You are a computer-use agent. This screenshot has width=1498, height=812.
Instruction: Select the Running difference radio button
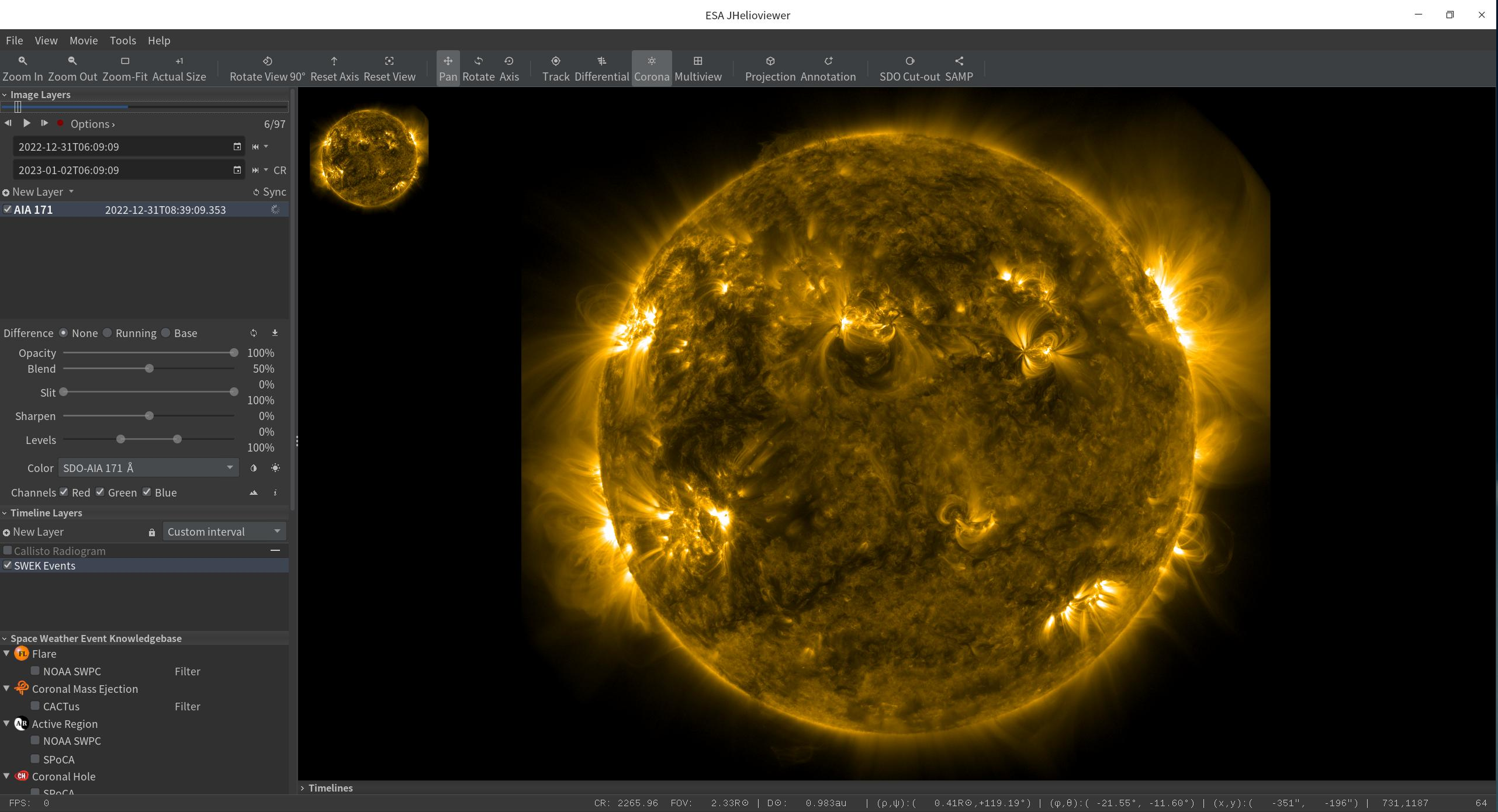[108, 333]
